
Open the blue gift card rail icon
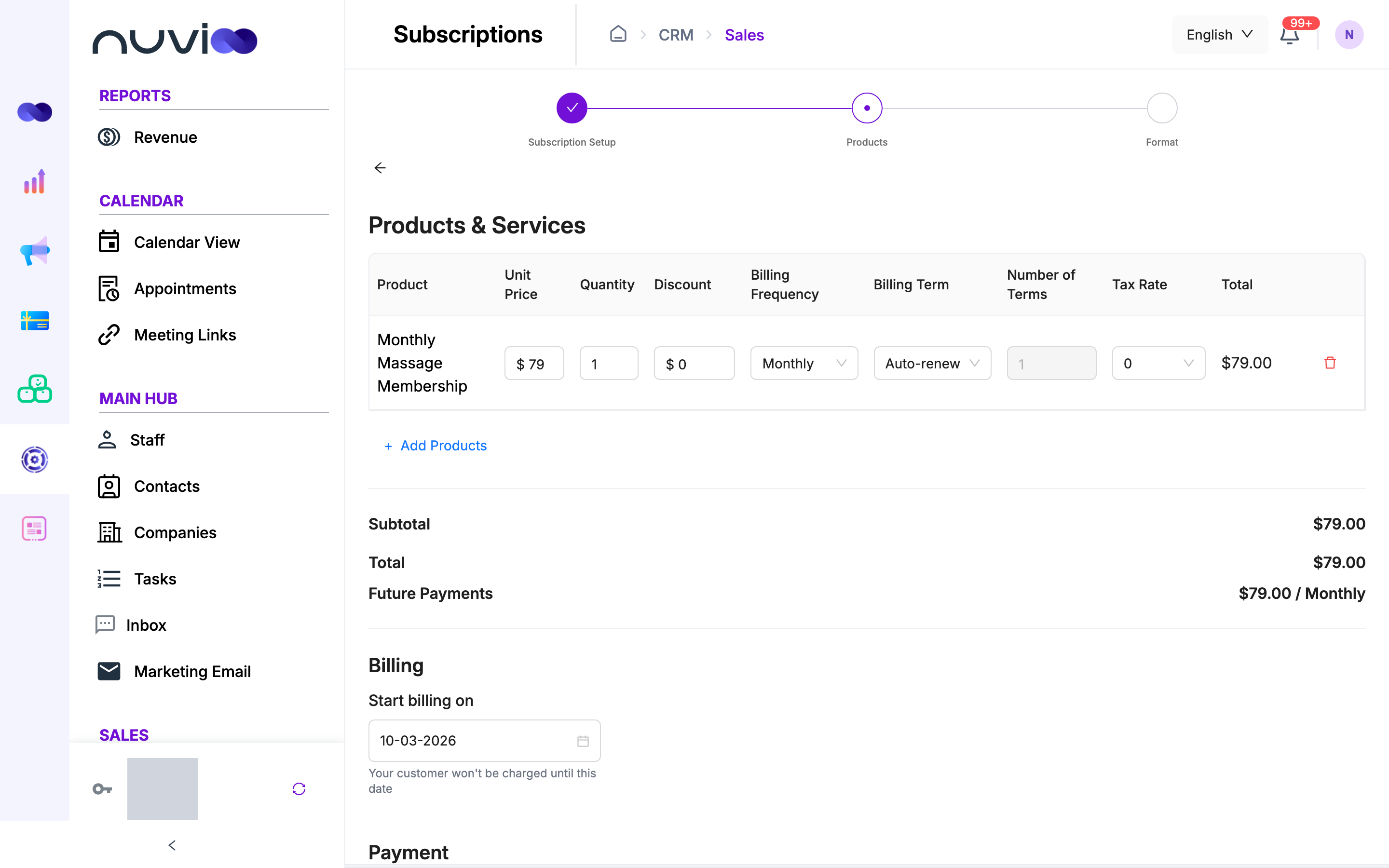point(34,320)
